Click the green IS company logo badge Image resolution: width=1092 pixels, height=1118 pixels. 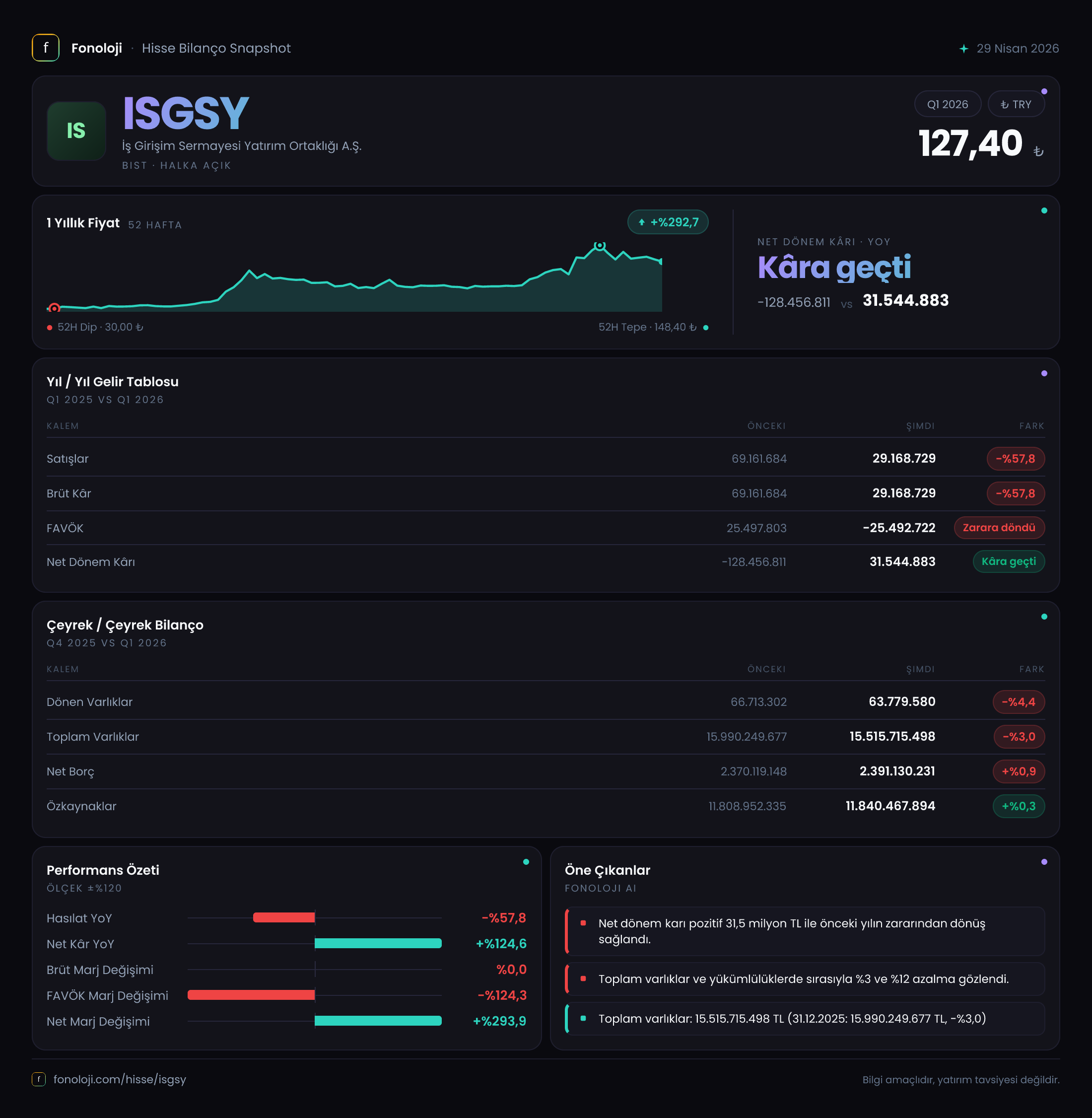click(x=76, y=131)
